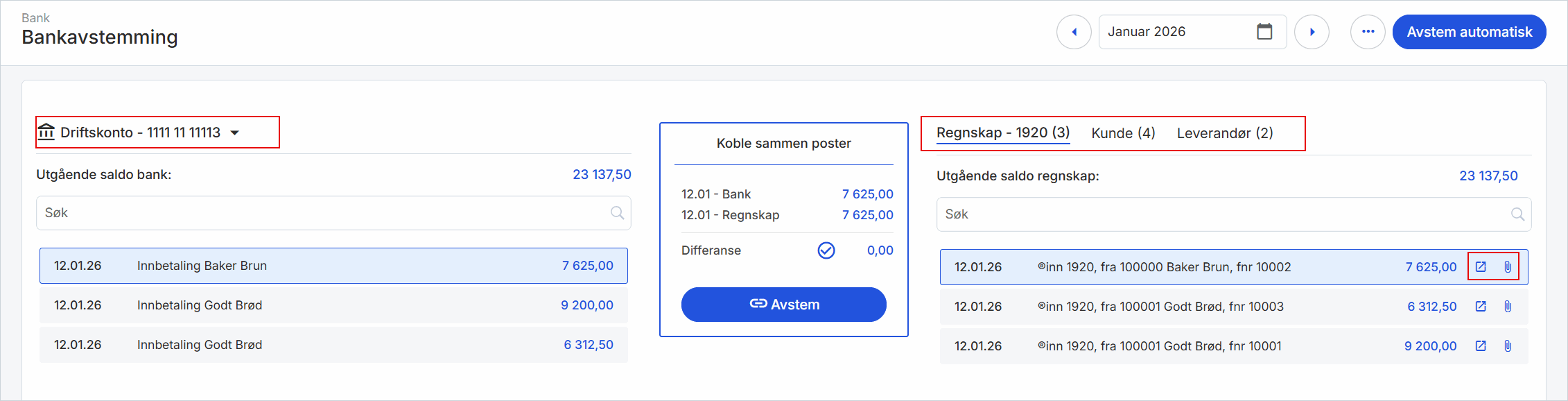Click the magnifier icon in regnskap search field
The image size is (1568, 401).
pyautogui.click(x=1518, y=214)
